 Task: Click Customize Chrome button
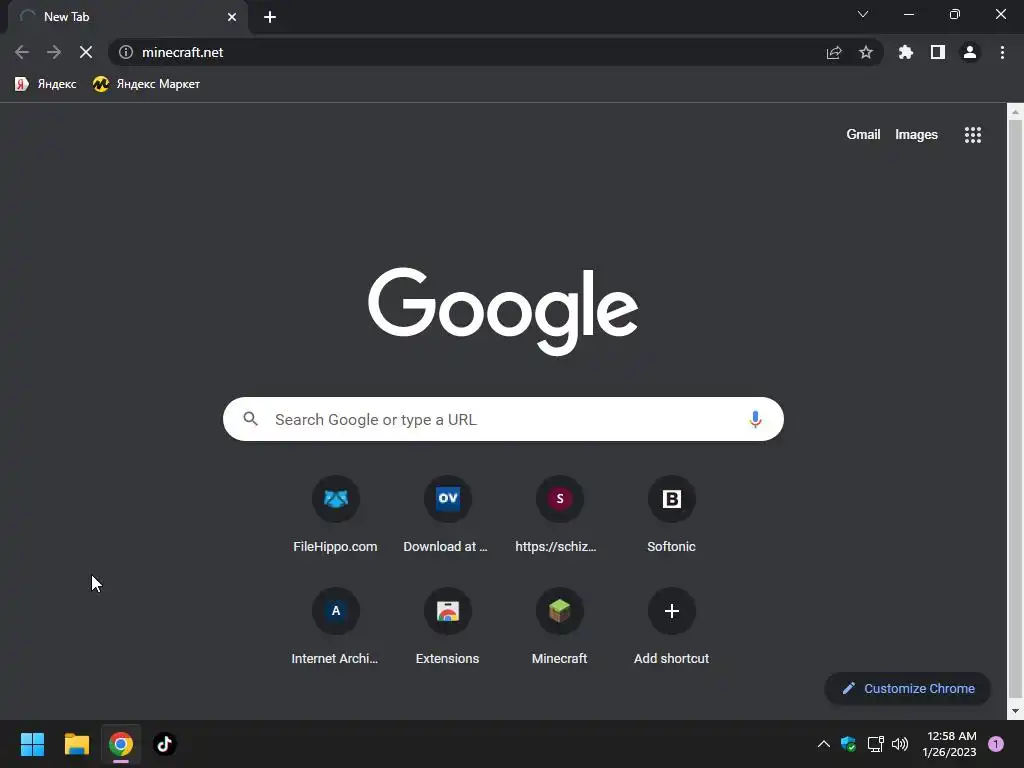[x=908, y=688]
